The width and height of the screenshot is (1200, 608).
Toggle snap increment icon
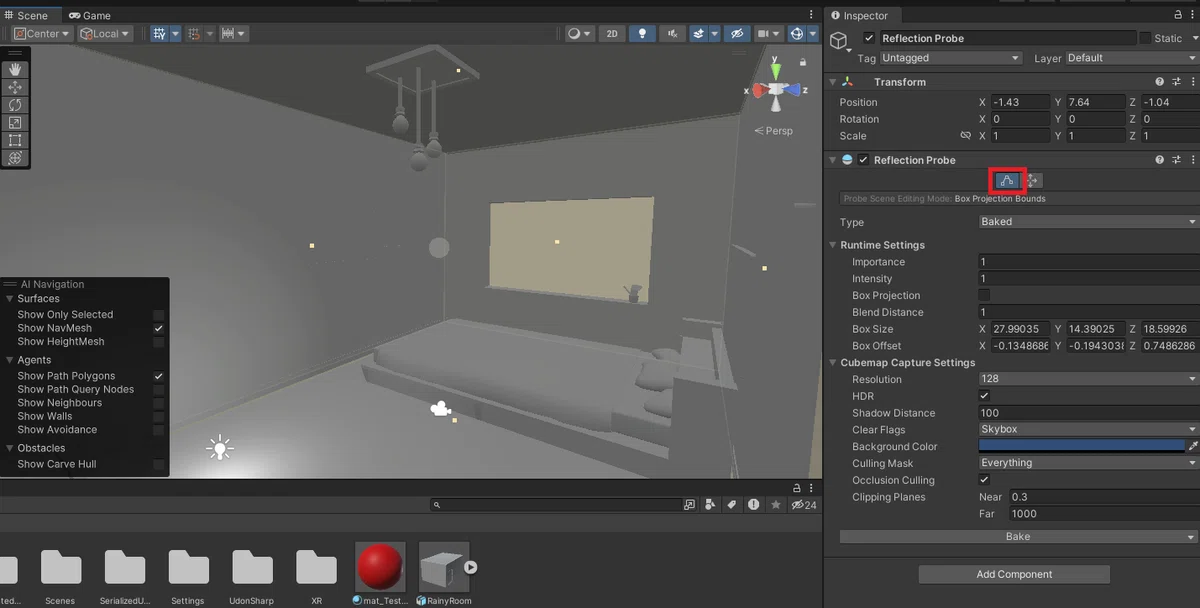coord(194,33)
